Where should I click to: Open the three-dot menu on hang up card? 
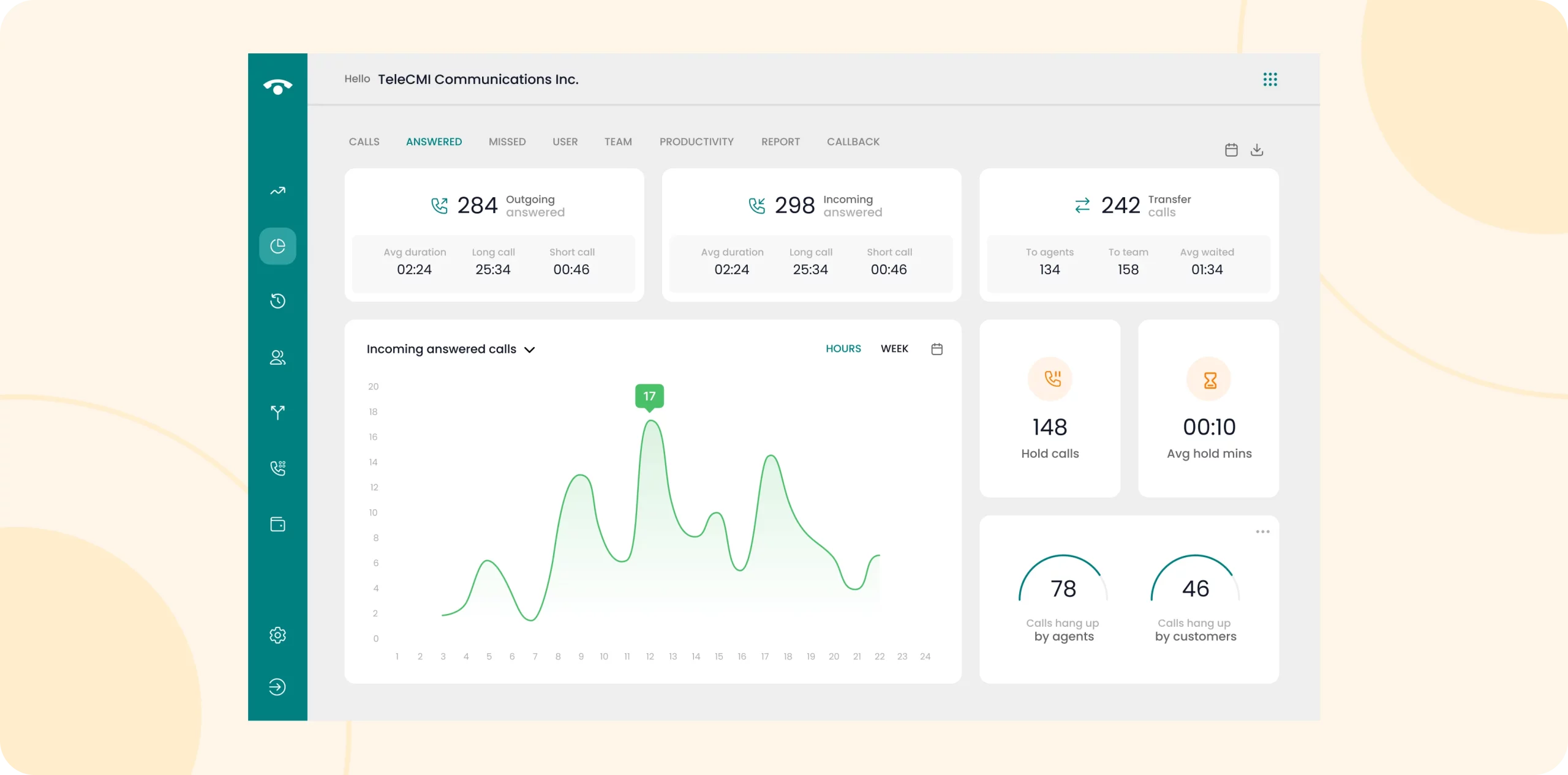pos(1262,531)
